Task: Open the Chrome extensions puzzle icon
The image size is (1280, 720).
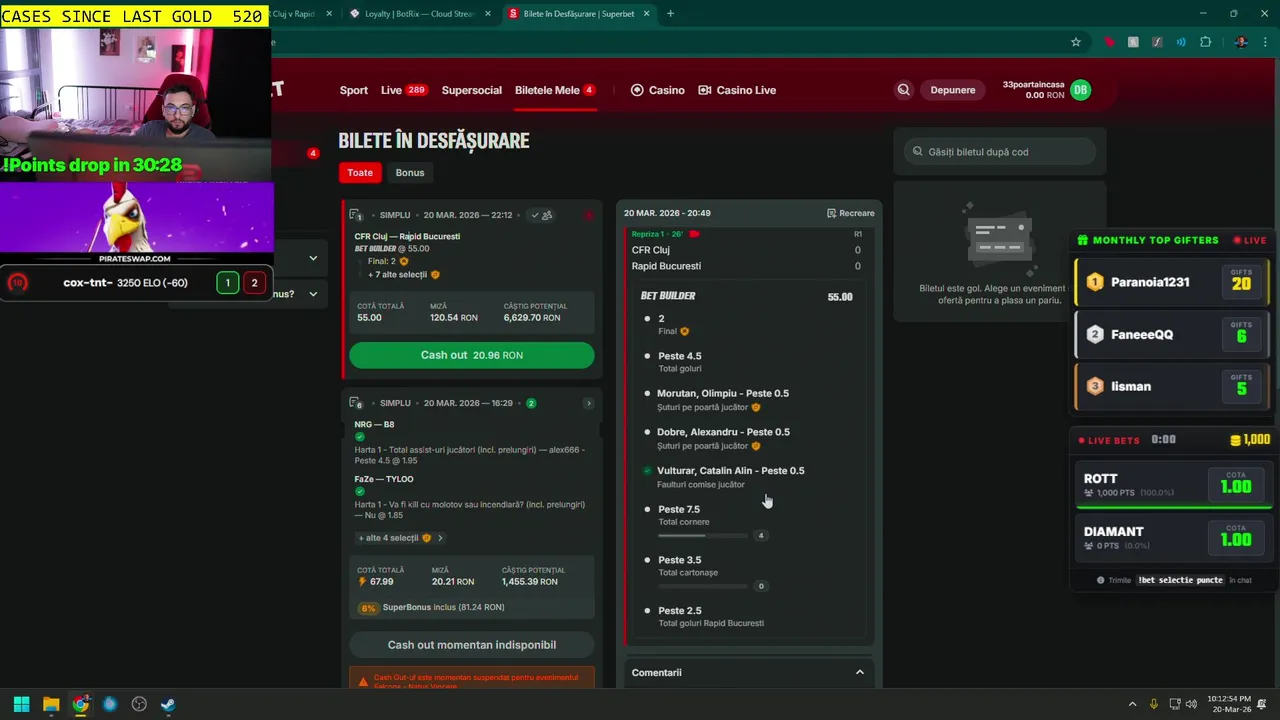Action: 1205,42
